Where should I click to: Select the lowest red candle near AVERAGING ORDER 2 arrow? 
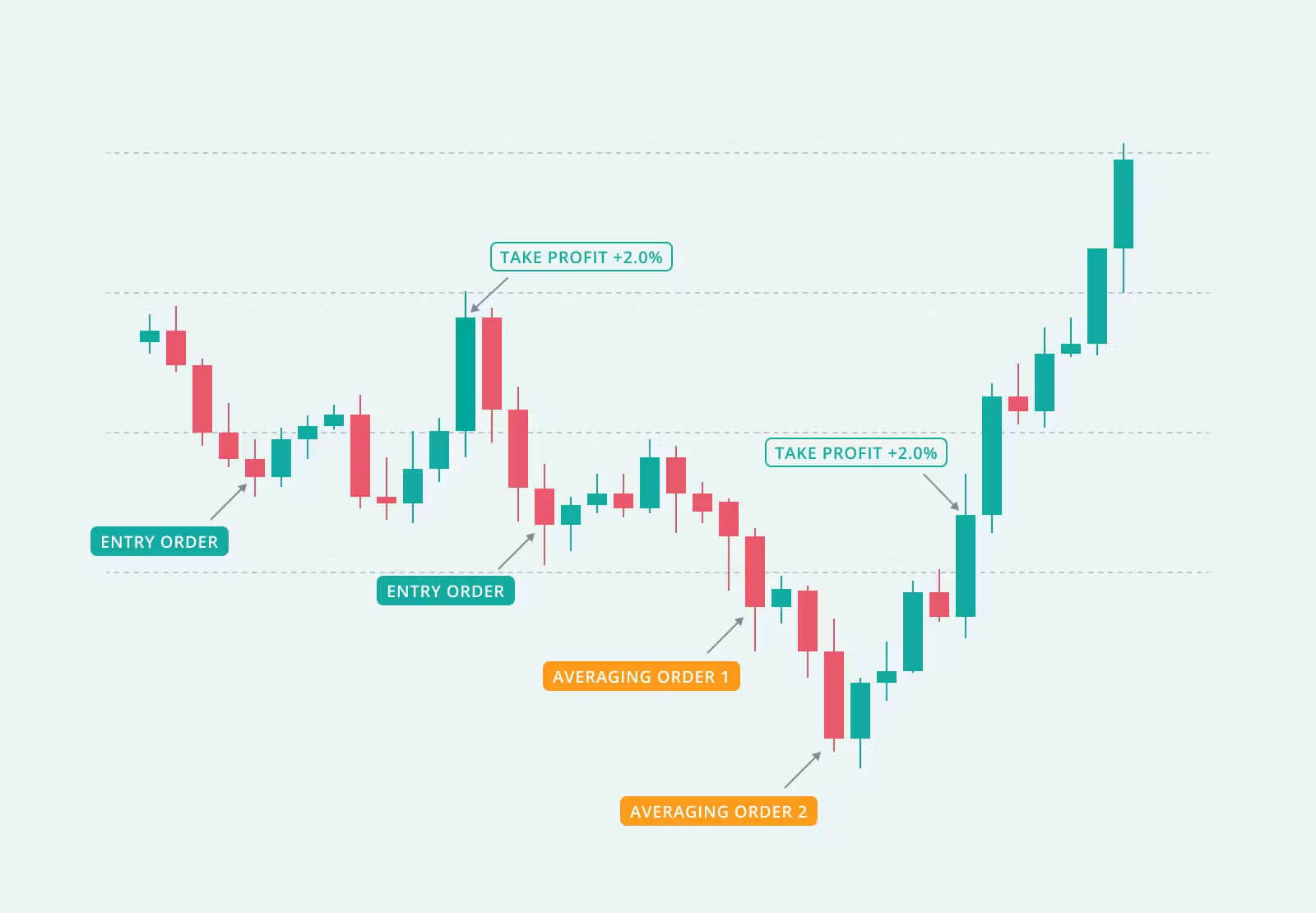point(834,695)
